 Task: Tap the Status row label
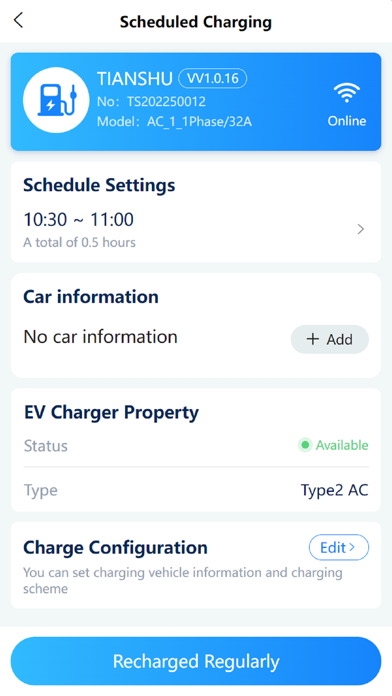tap(46, 446)
